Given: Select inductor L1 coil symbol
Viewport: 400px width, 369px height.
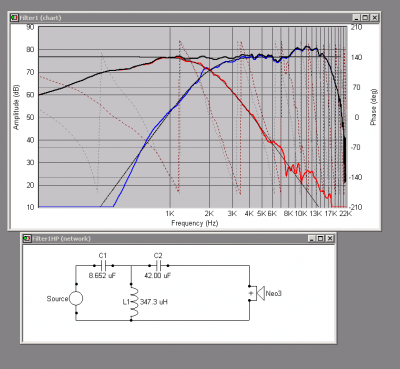Looking at the screenshot, I should (134, 302).
